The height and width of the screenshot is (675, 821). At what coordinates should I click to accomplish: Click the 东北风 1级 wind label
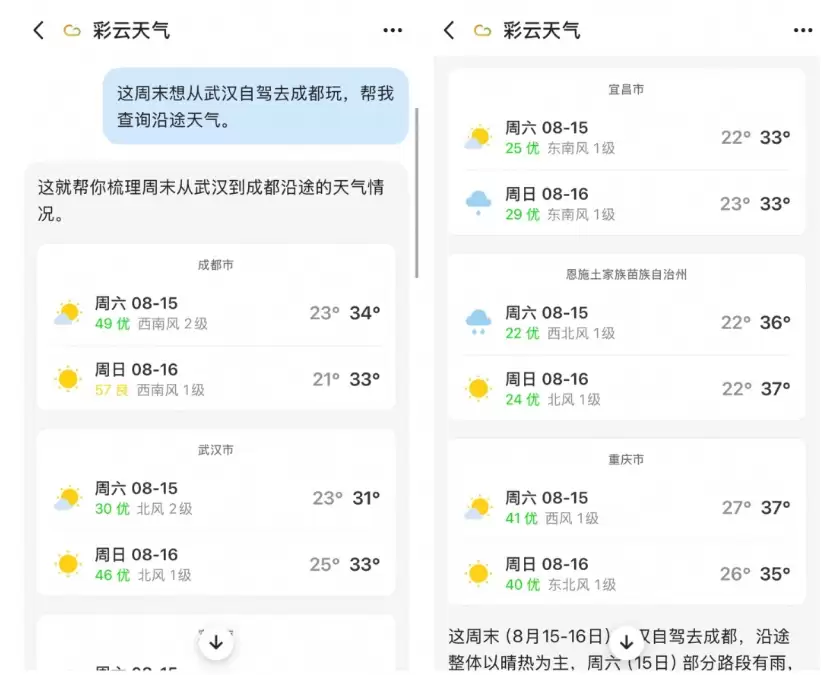pos(582,584)
